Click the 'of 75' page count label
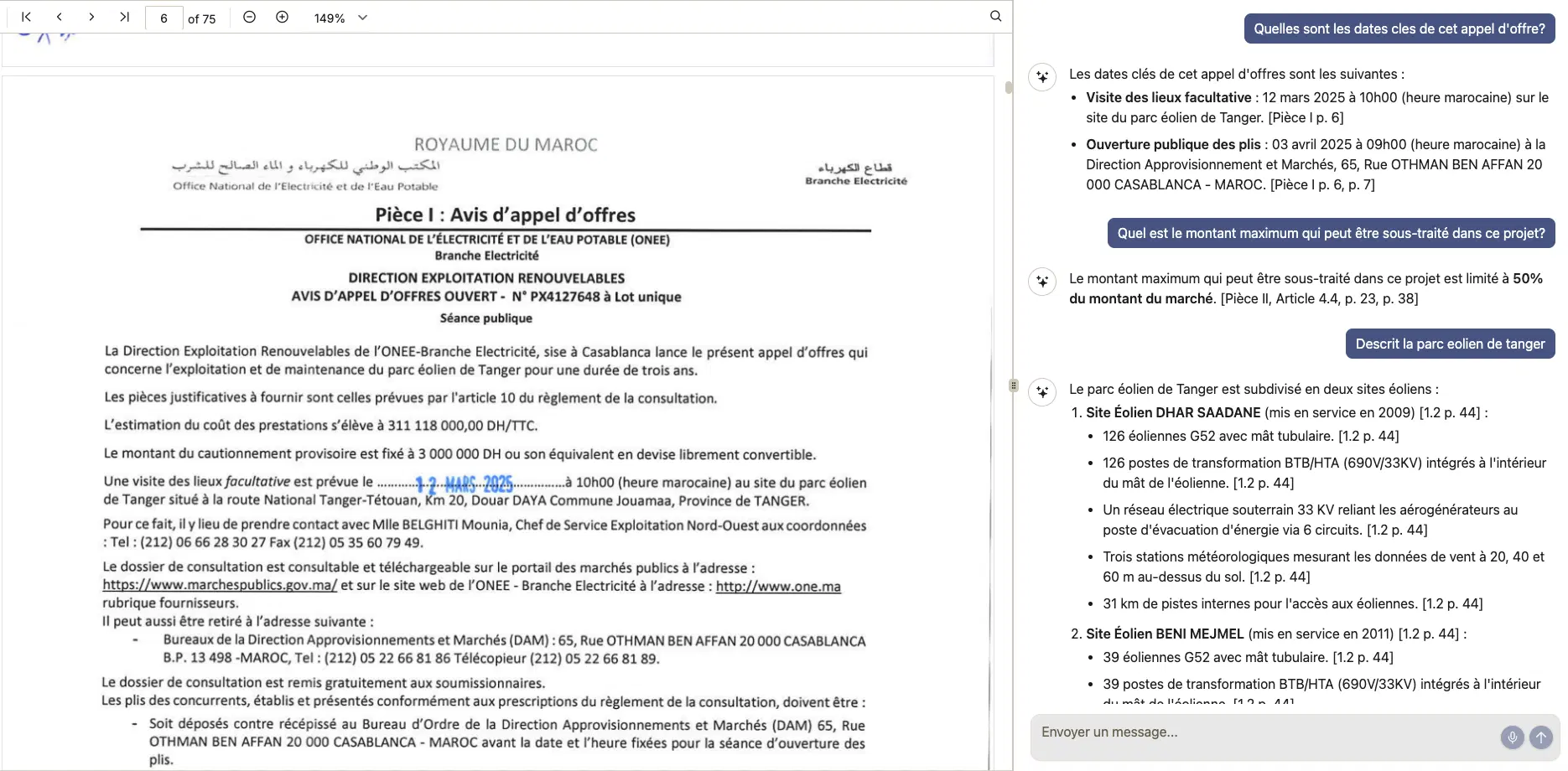1568x771 pixels. (201, 18)
